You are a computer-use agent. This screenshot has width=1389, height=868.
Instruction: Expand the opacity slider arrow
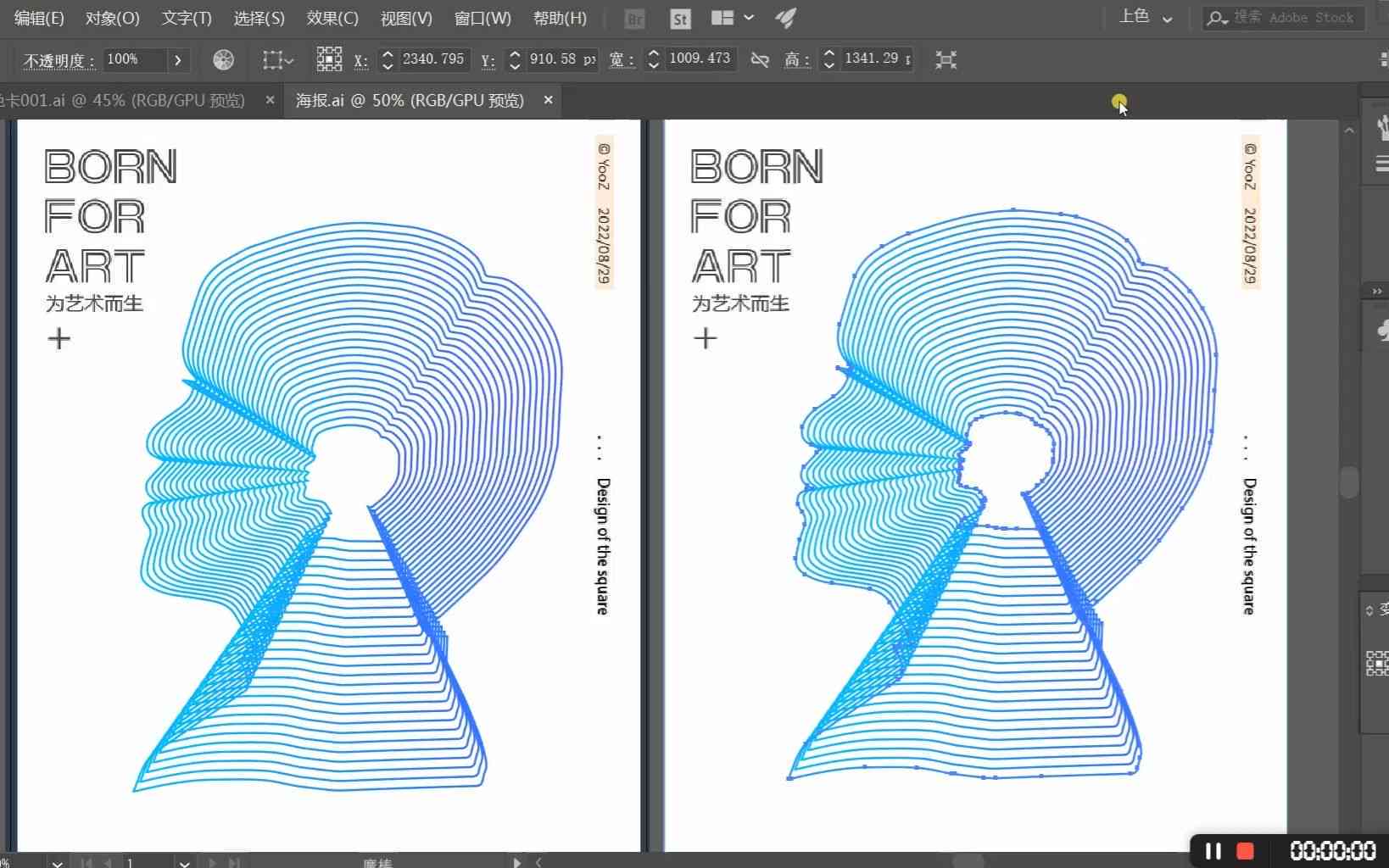[178, 59]
